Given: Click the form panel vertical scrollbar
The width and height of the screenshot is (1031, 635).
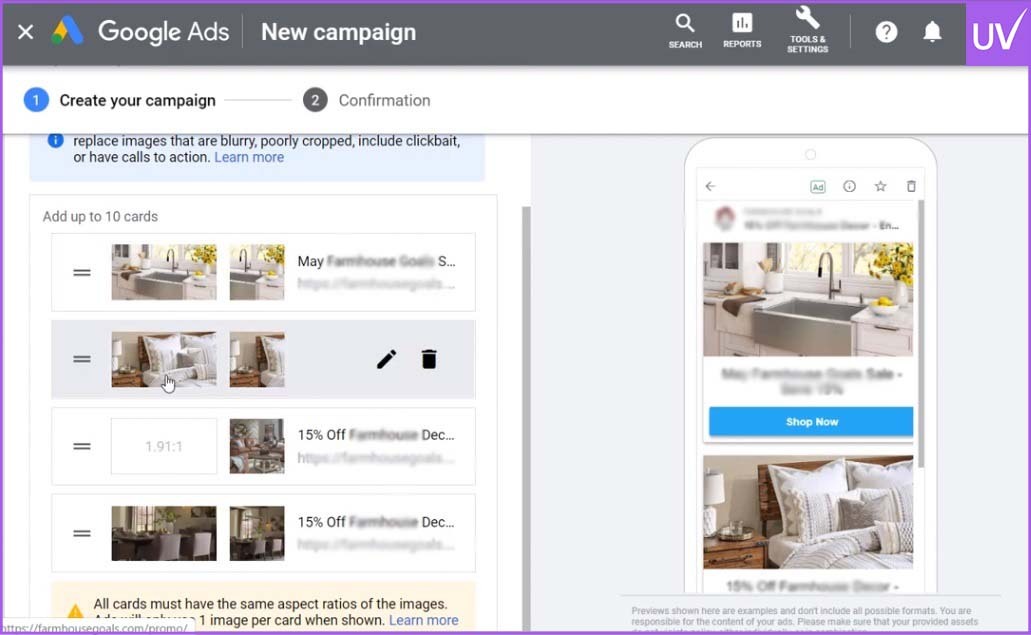Looking at the screenshot, I should coord(526,419).
